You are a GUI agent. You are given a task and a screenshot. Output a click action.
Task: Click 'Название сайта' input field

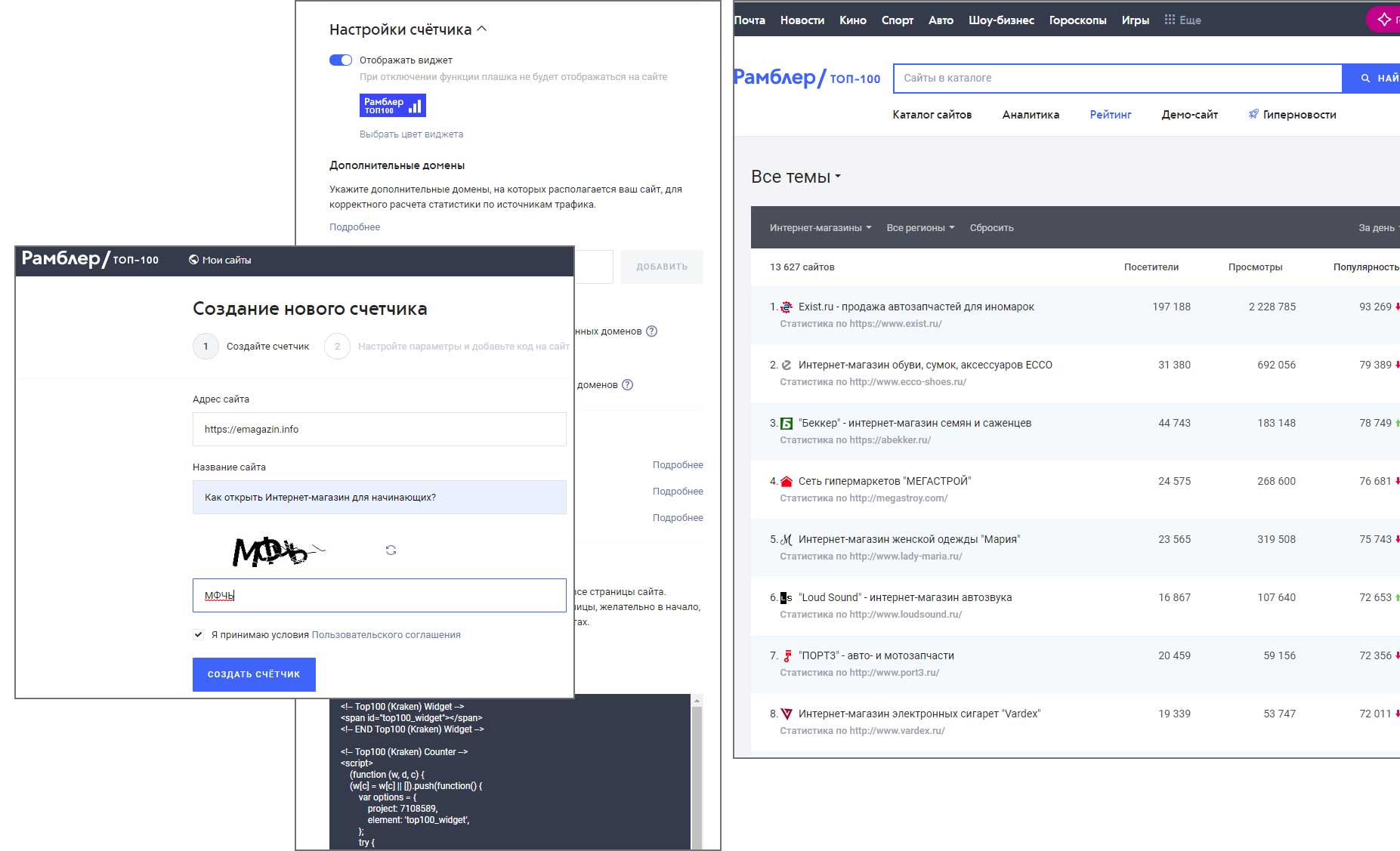[x=379, y=497]
